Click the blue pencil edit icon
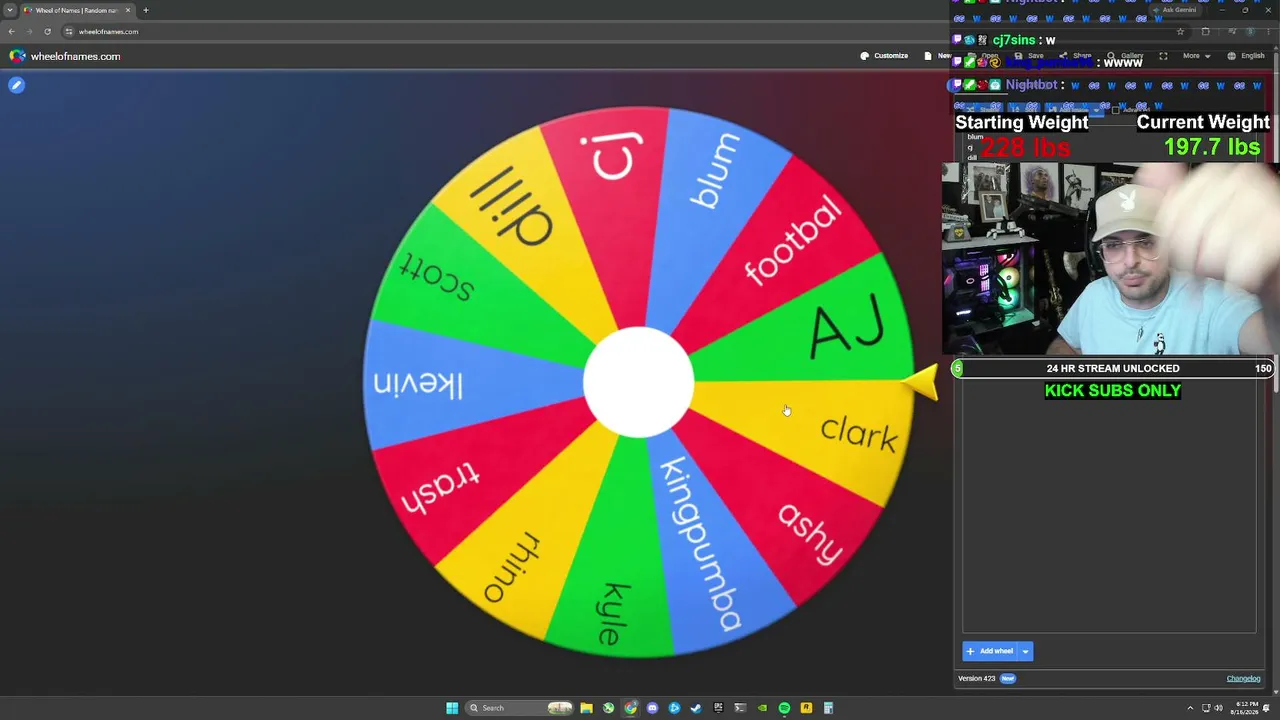Image resolution: width=1280 pixels, height=720 pixels. [x=16, y=85]
